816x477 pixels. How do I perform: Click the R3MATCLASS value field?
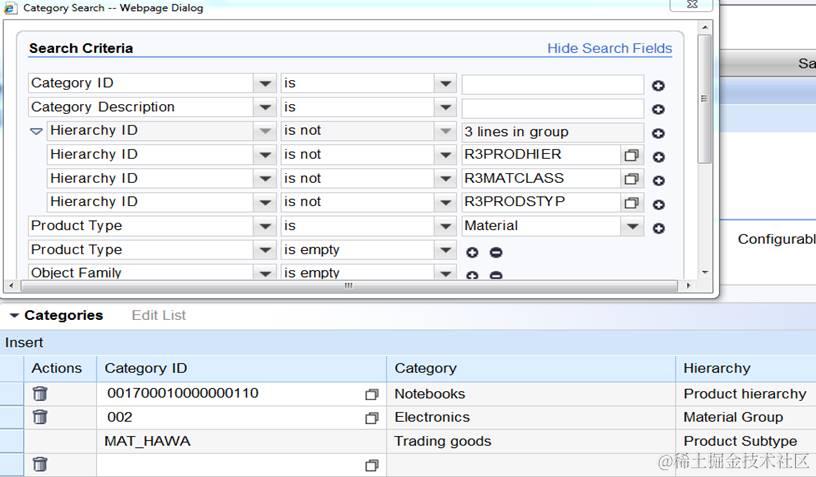[541, 178]
